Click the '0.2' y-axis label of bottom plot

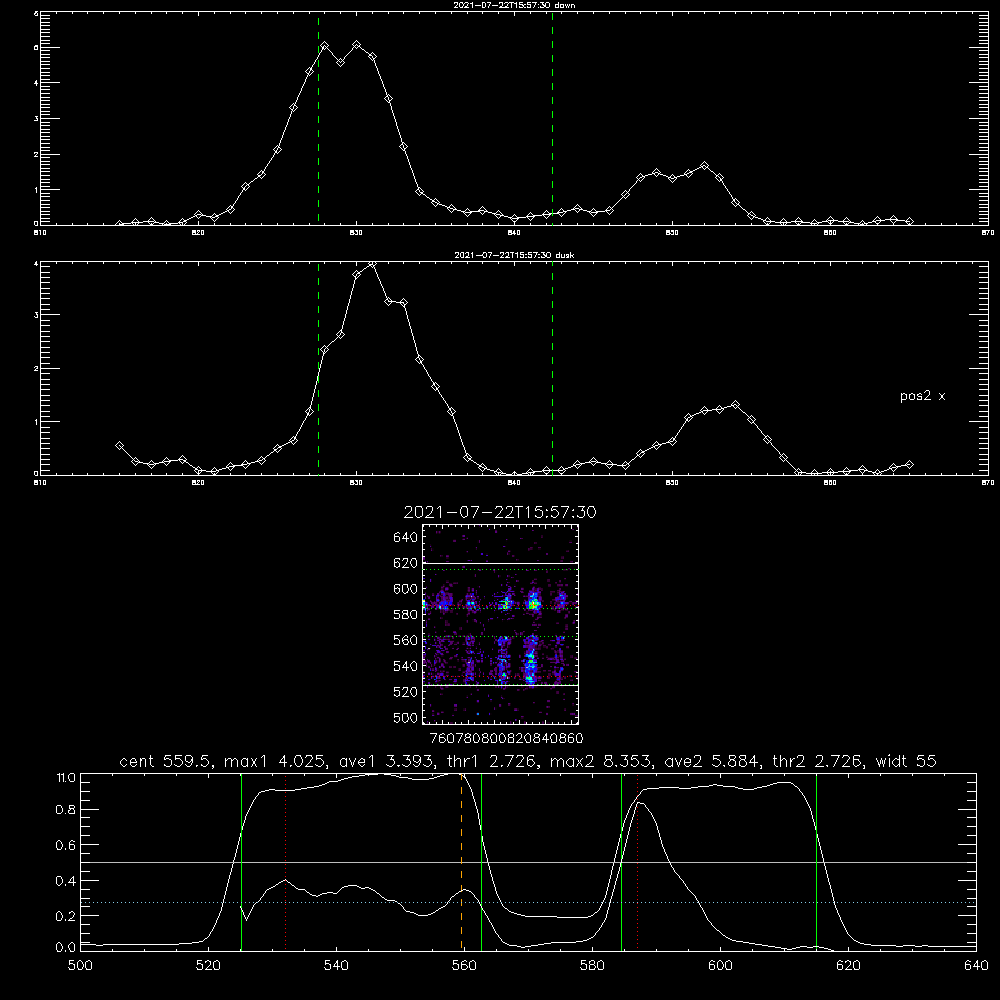[66, 916]
